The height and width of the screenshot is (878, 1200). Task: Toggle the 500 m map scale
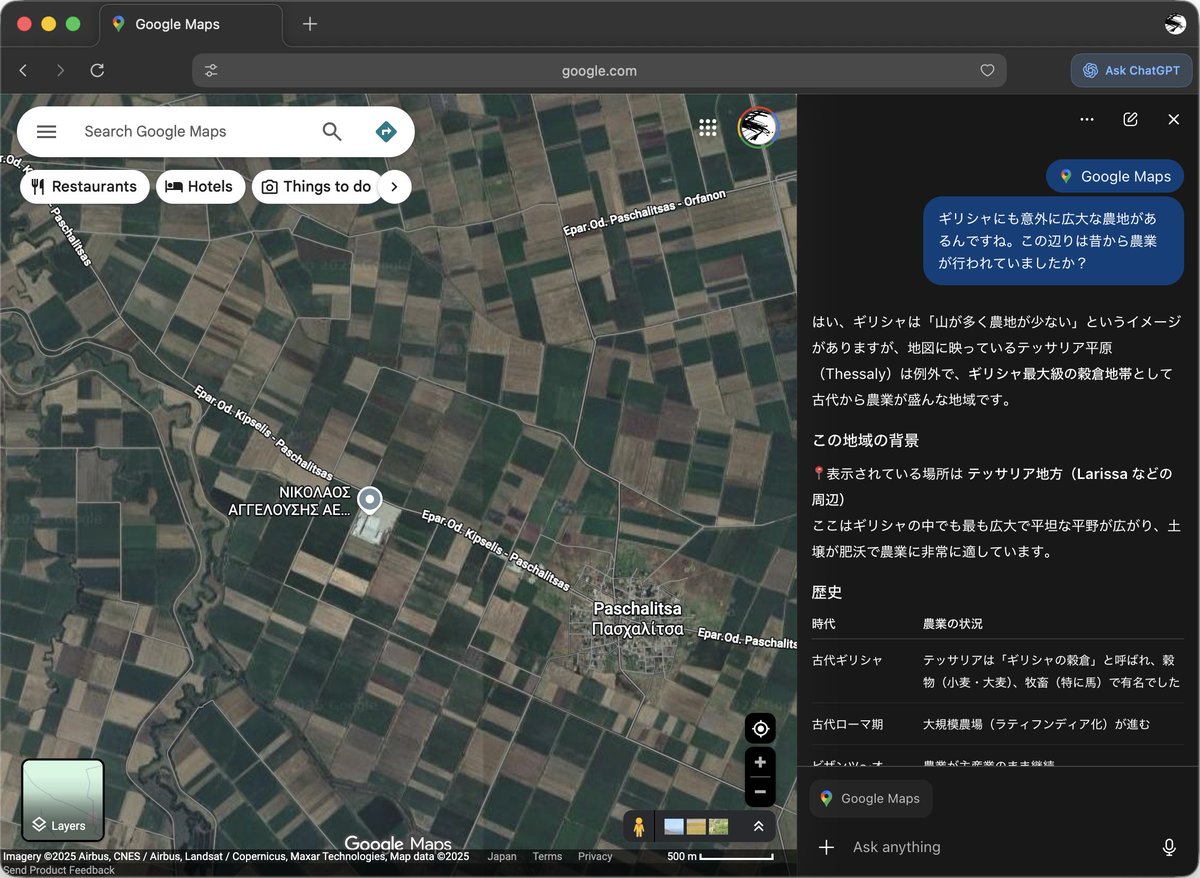tap(720, 856)
